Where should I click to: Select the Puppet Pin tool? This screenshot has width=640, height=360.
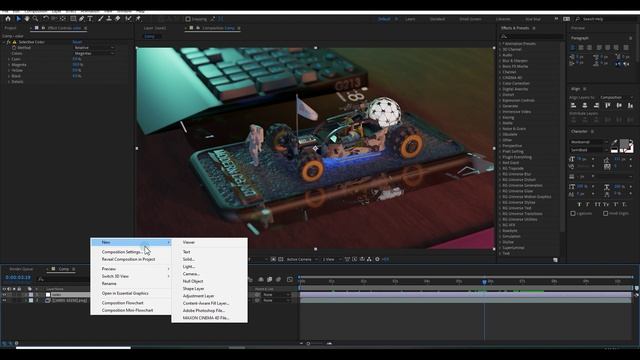pyautogui.click(x=138, y=19)
